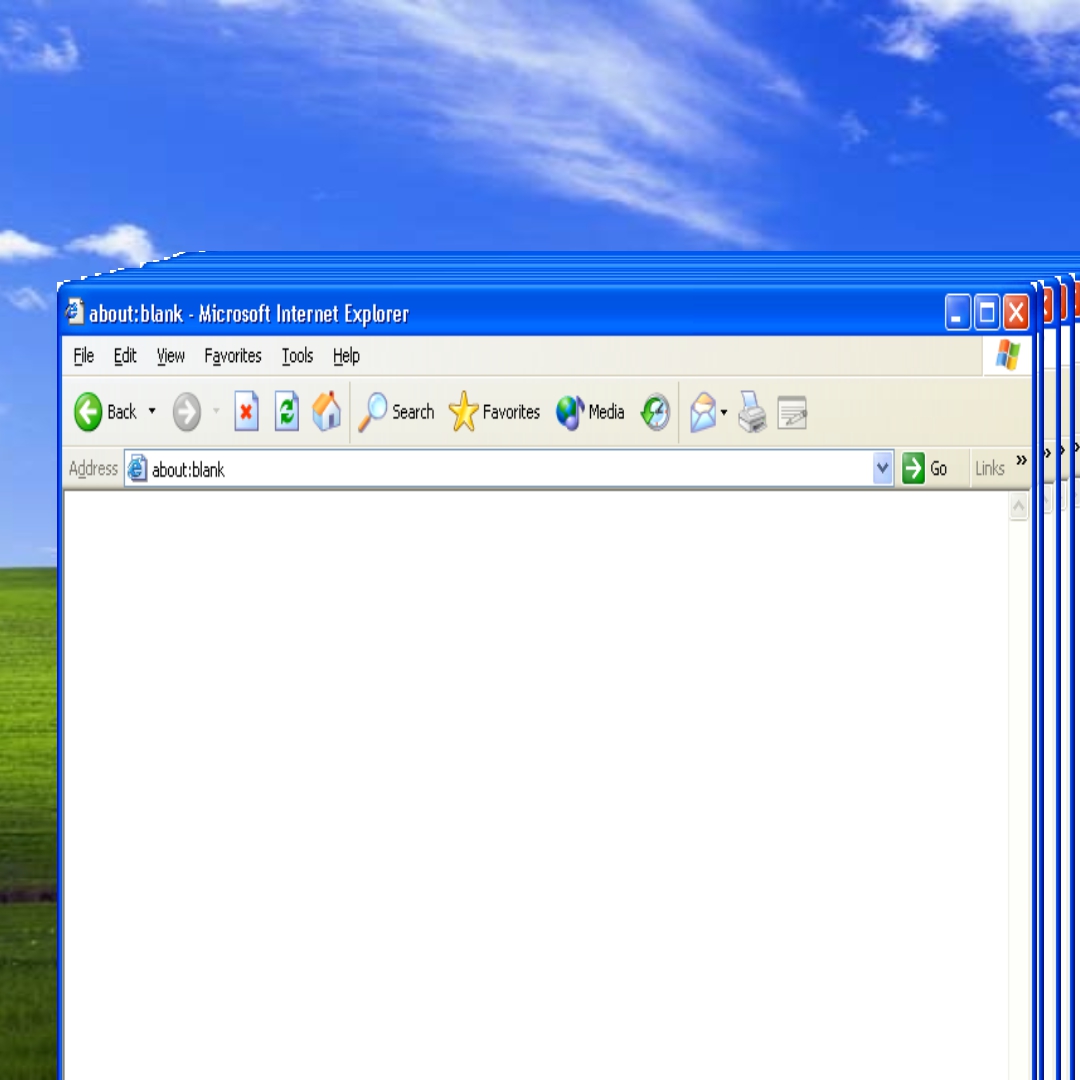Image resolution: width=1080 pixels, height=1080 pixels.
Task: Open the Edit menu
Action: 125,355
